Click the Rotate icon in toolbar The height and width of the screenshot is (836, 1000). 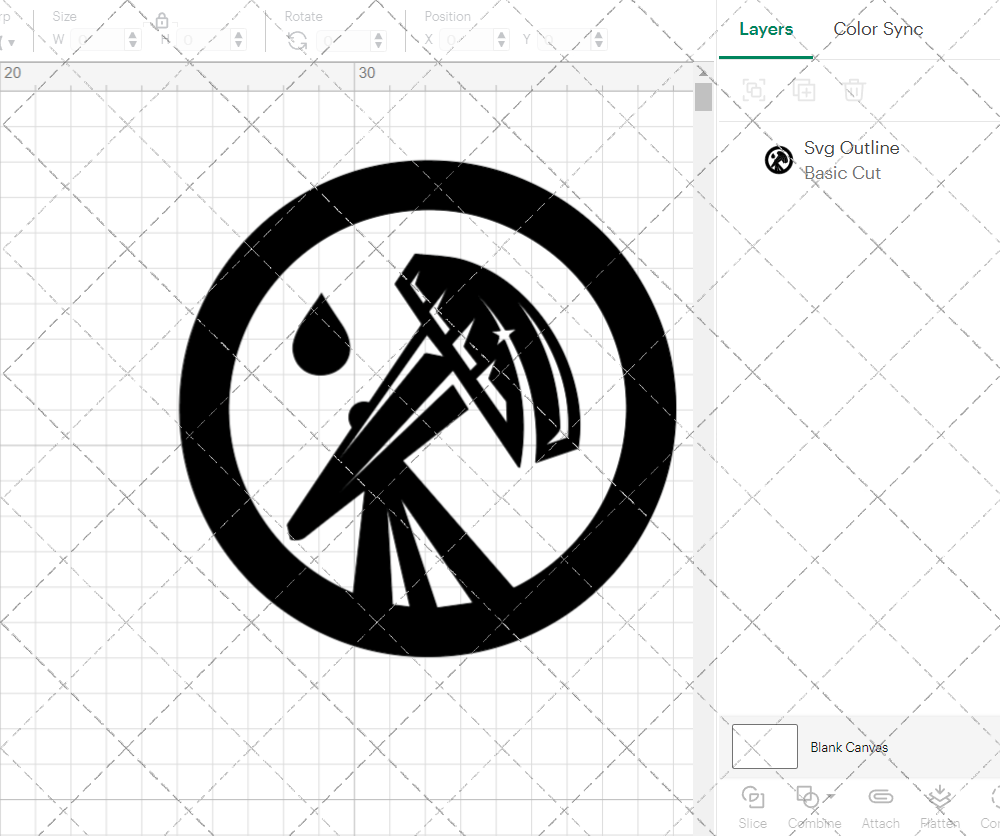coord(297,40)
